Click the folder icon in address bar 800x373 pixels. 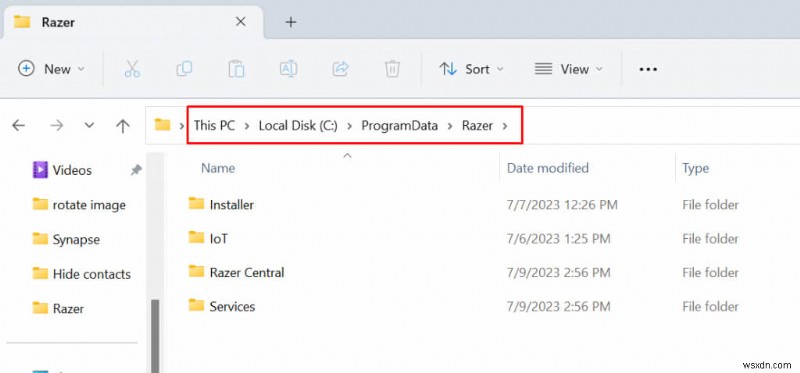click(162, 125)
